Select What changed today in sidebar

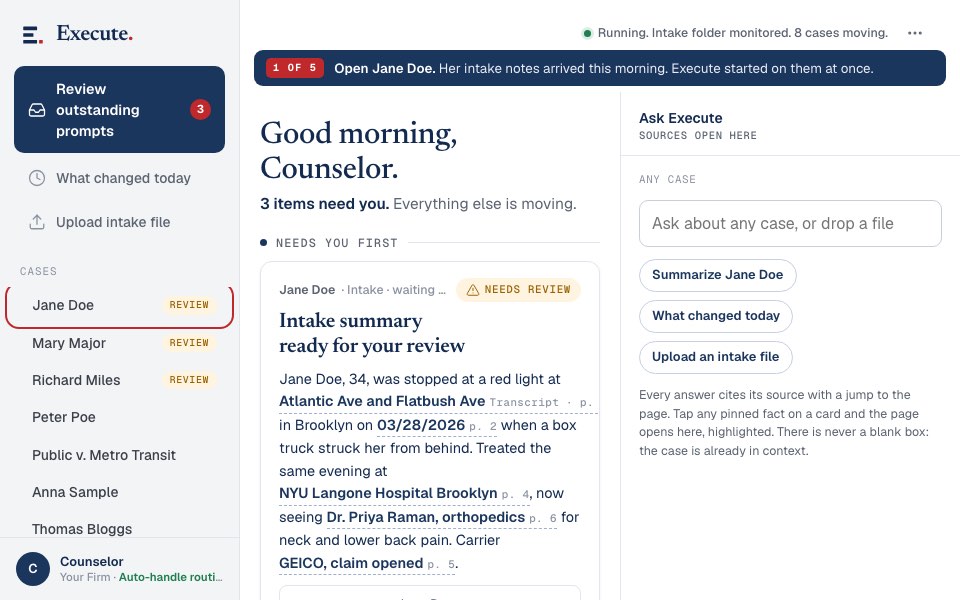[x=119, y=178]
